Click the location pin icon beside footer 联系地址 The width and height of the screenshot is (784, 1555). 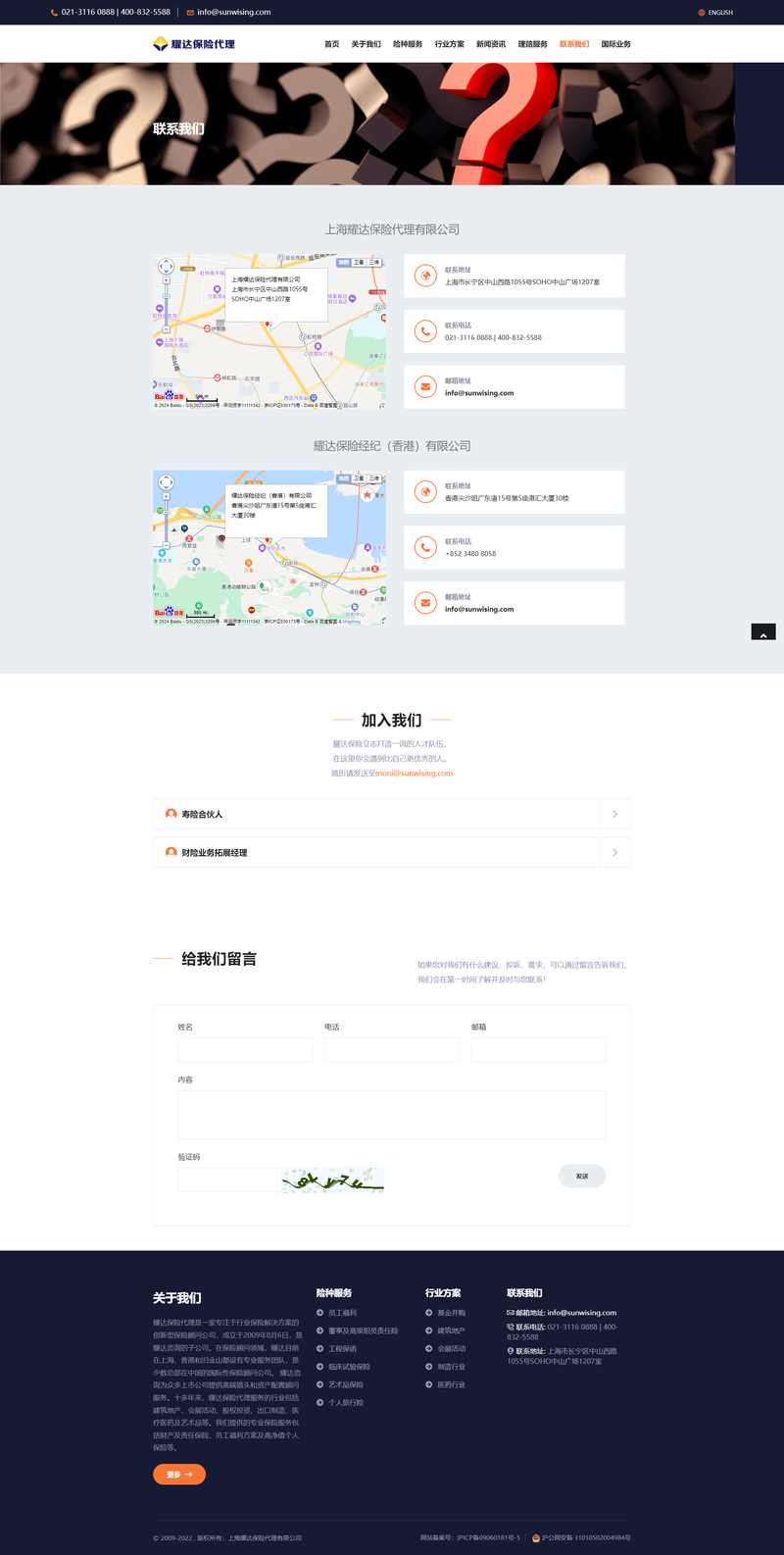(511, 1351)
